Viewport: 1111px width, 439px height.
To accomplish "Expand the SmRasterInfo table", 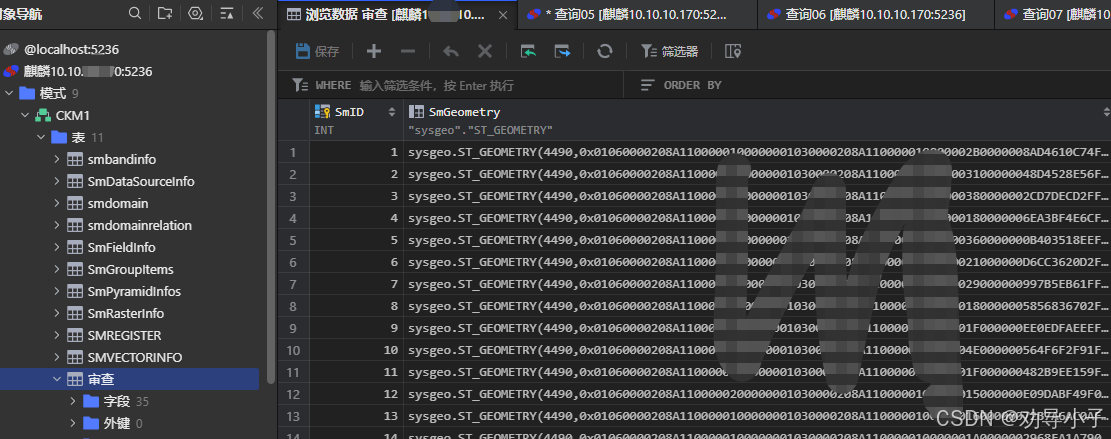I will 57,313.
